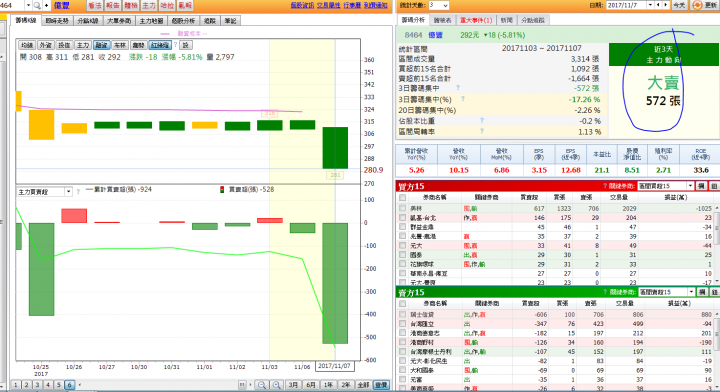Step date forward with right arrow
Viewport: 720px width, 392px height.
pos(665,5)
